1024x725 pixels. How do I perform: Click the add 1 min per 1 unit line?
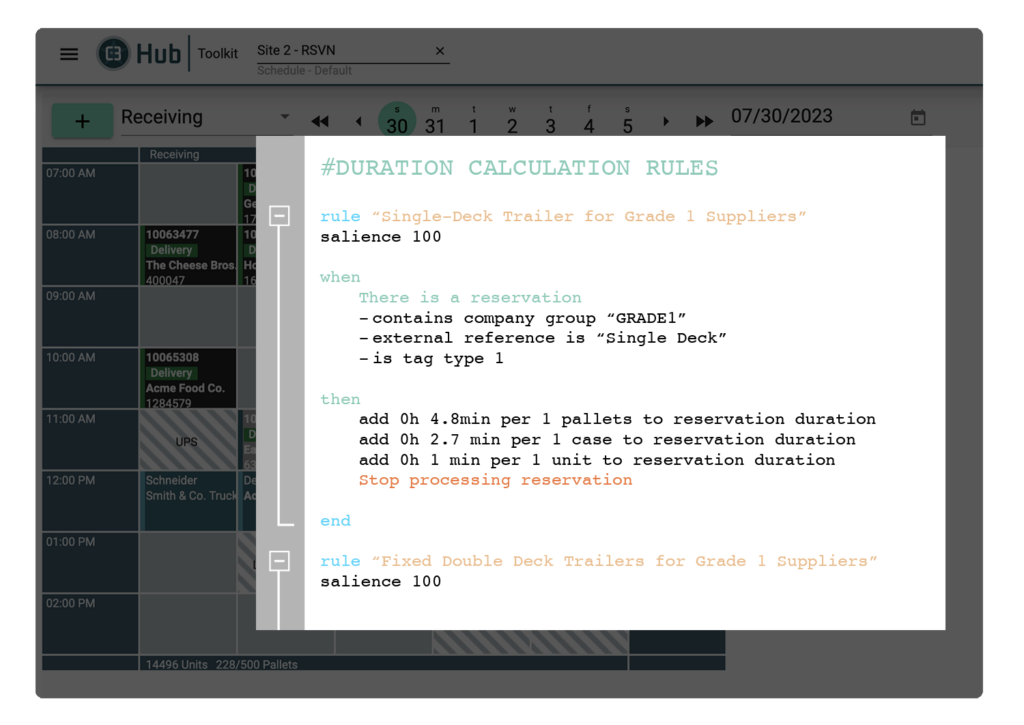(597, 460)
